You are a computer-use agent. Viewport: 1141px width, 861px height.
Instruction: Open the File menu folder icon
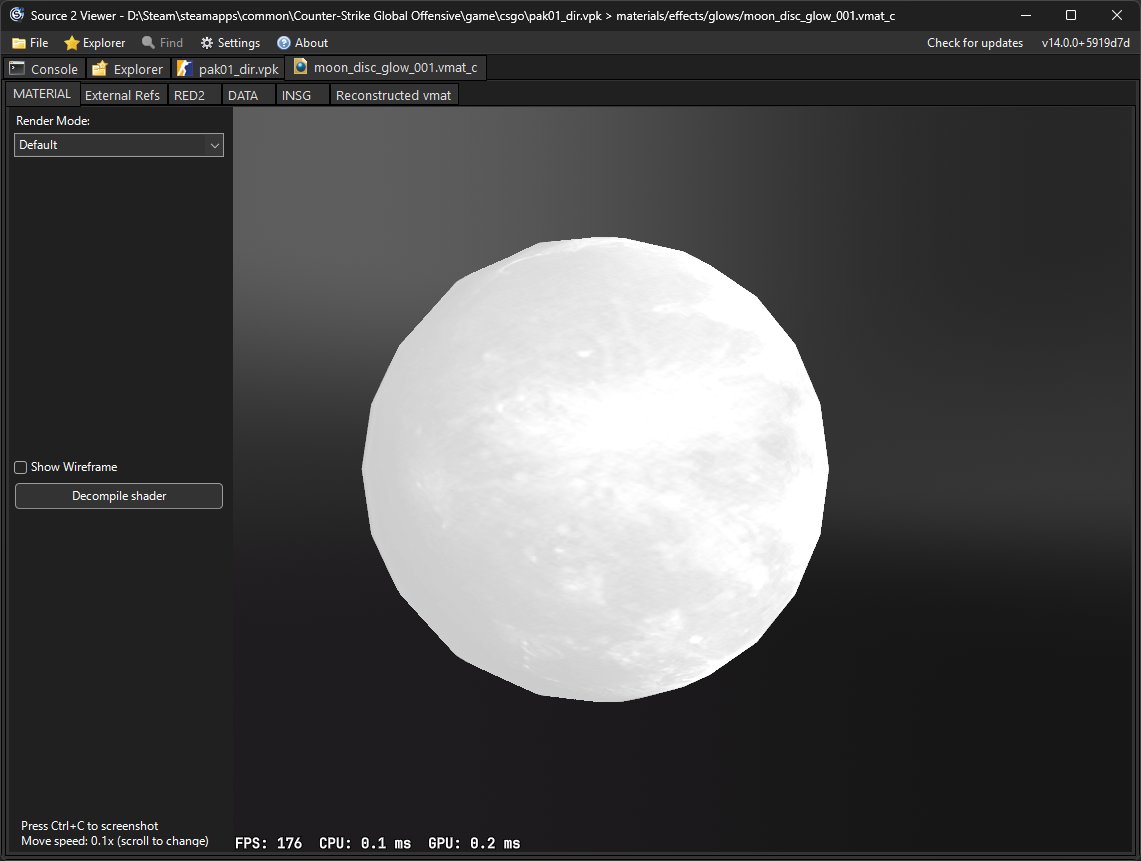[x=19, y=43]
